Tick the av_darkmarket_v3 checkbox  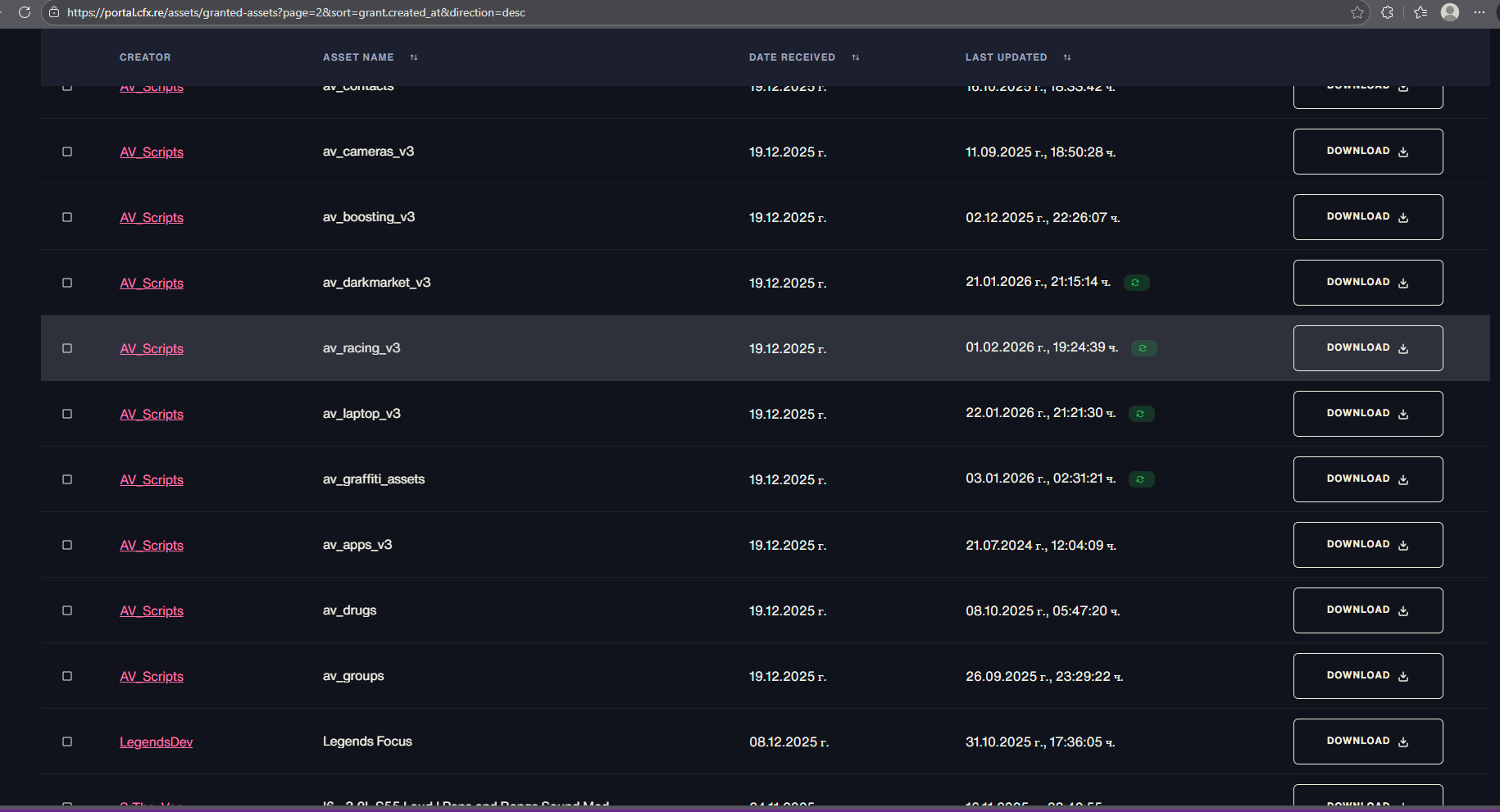pyautogui.click(x=67, y=283)
